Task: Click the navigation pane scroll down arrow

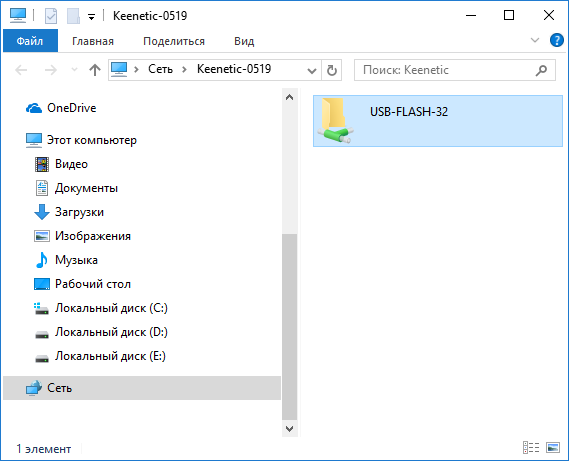Action: pos(290,429)
